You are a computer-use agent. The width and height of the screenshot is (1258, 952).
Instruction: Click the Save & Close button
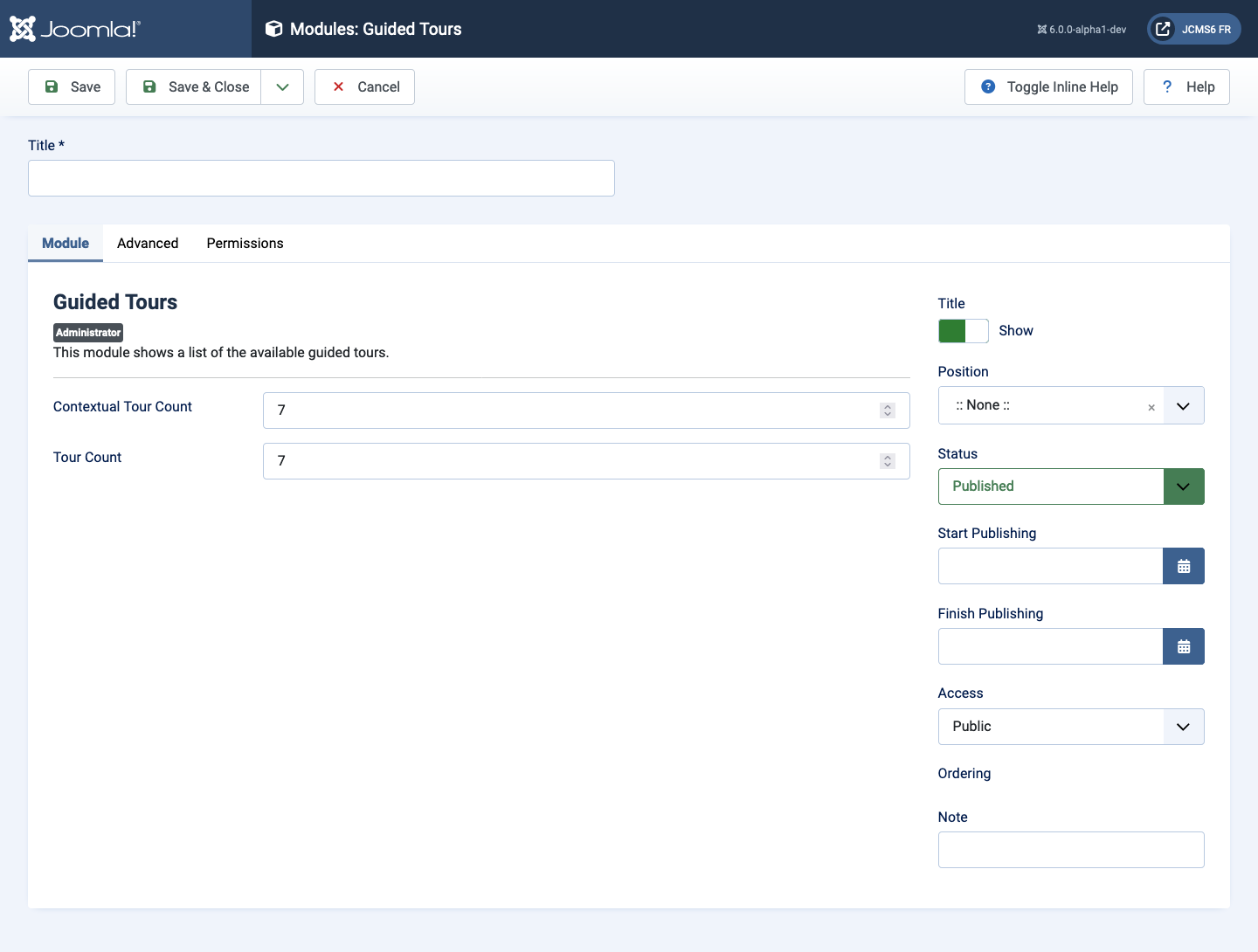pyautogui.click(x=194, y=87)
